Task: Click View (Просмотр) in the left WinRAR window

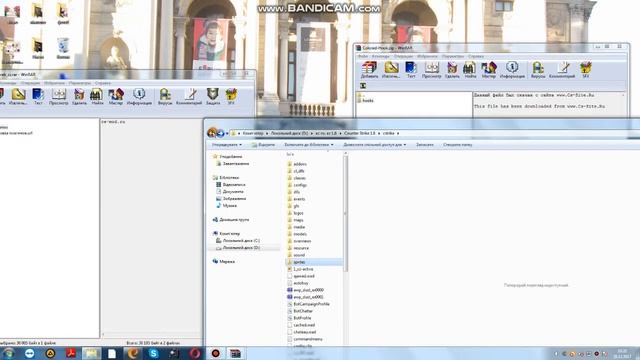Action: tap(58, 97)
